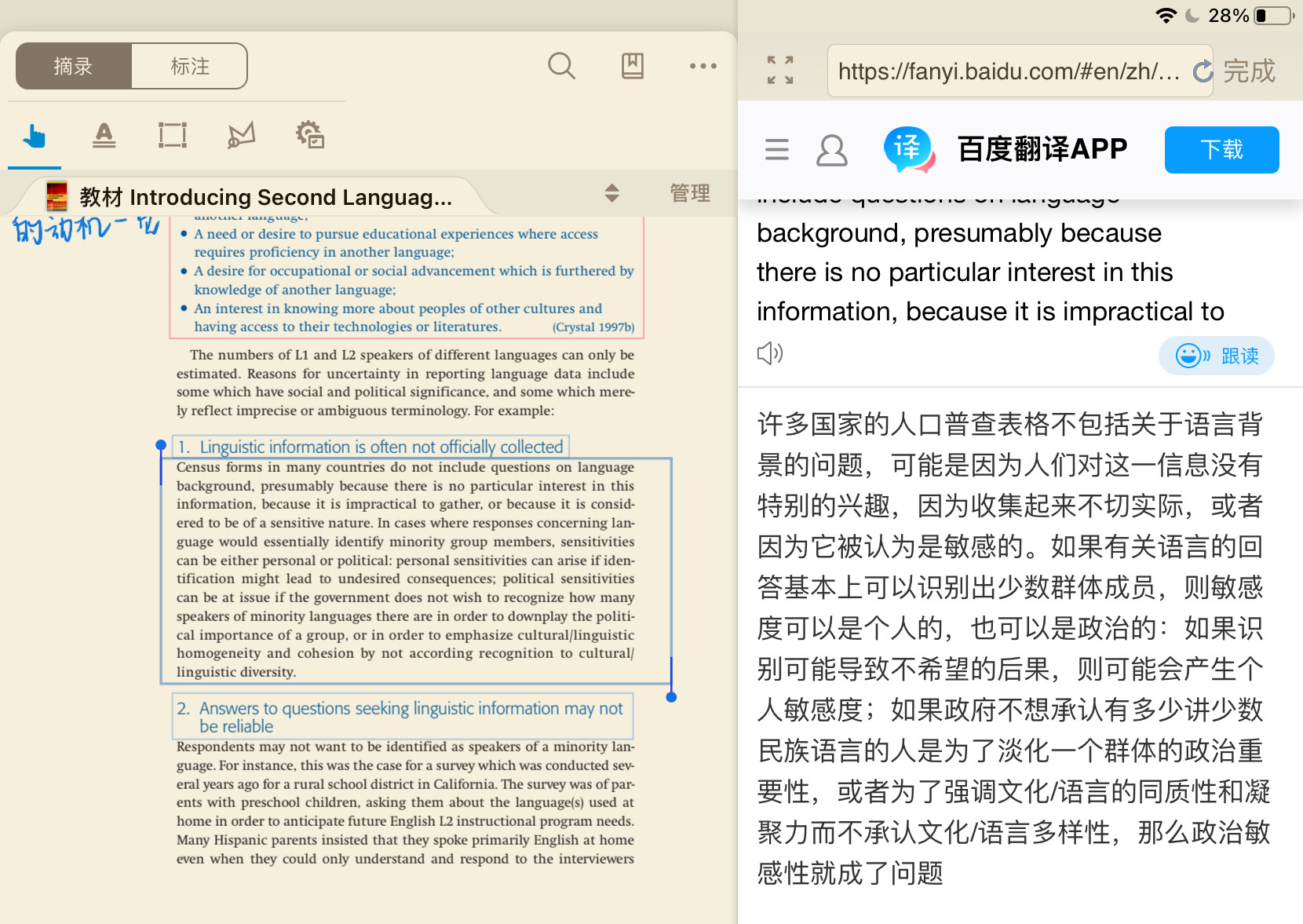Tap the 百度翻译 logo icon

[909, 149]
